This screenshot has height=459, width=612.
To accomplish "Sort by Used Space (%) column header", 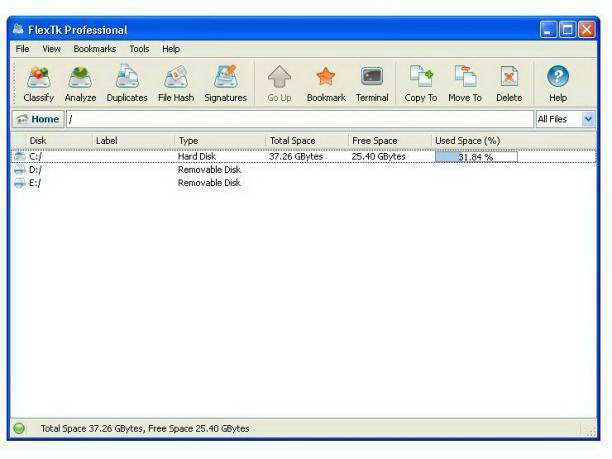I will click(x=514, y=141).
